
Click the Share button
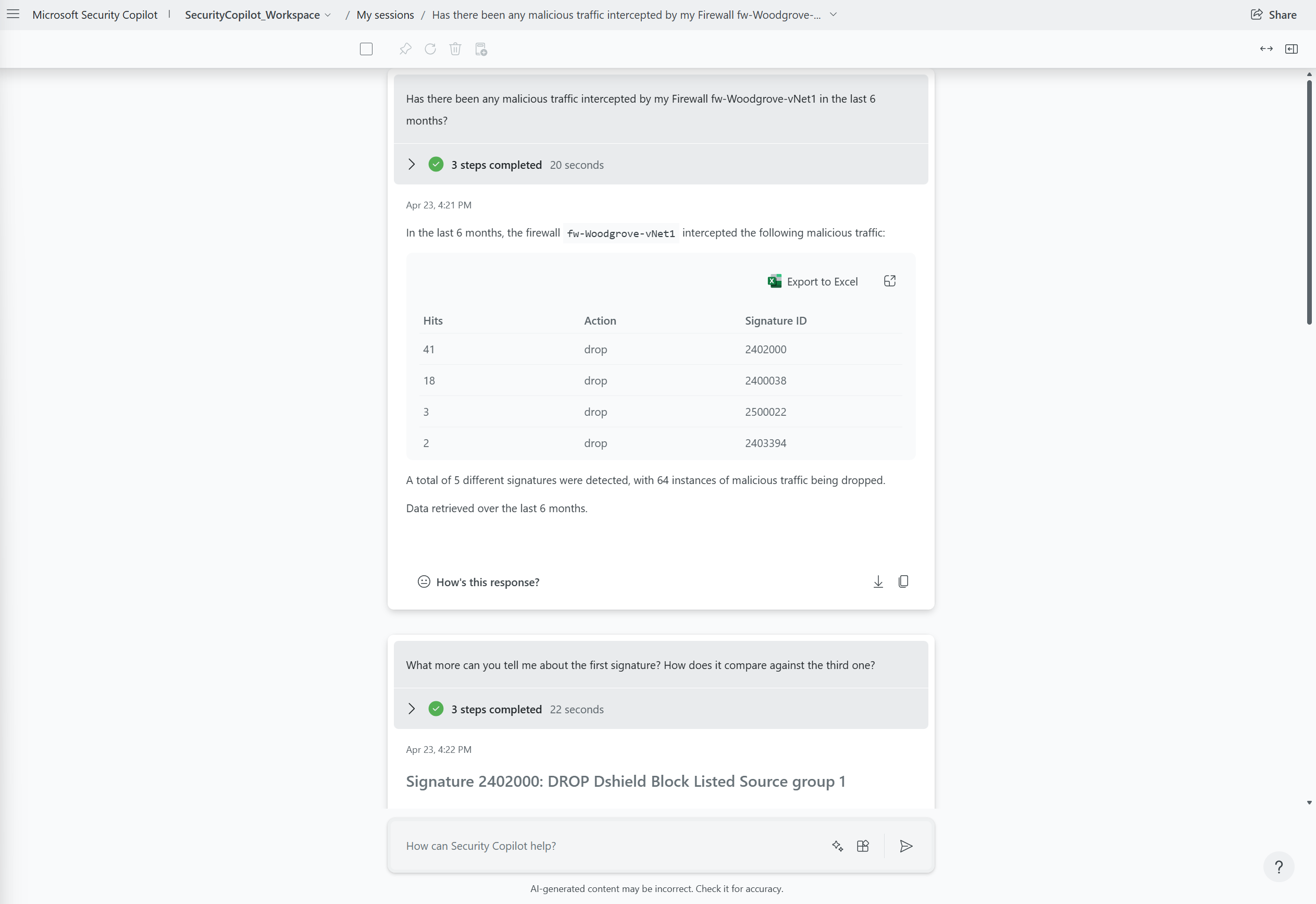[1273, 15]
